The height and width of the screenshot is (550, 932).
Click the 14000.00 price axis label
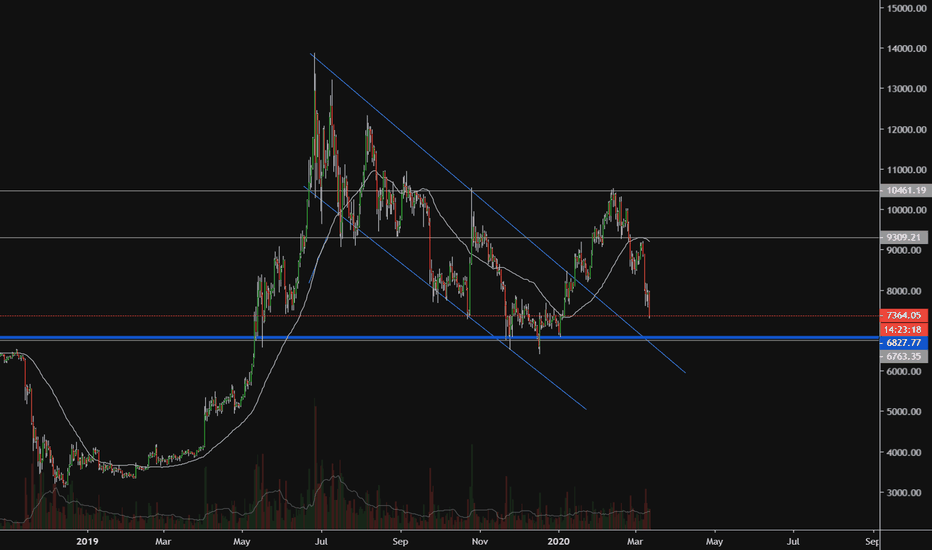click(x=906, y=49)
